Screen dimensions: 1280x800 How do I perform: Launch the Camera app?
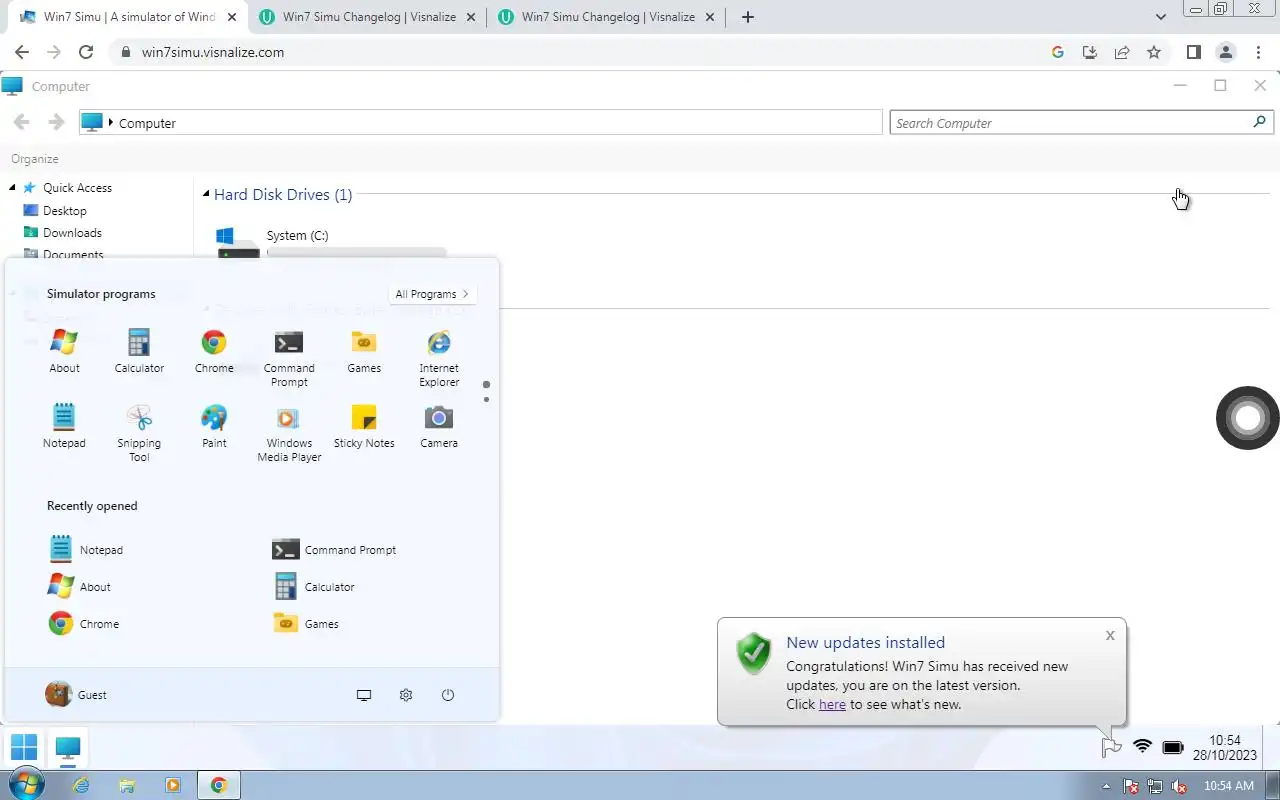click(x=439, y=427)
